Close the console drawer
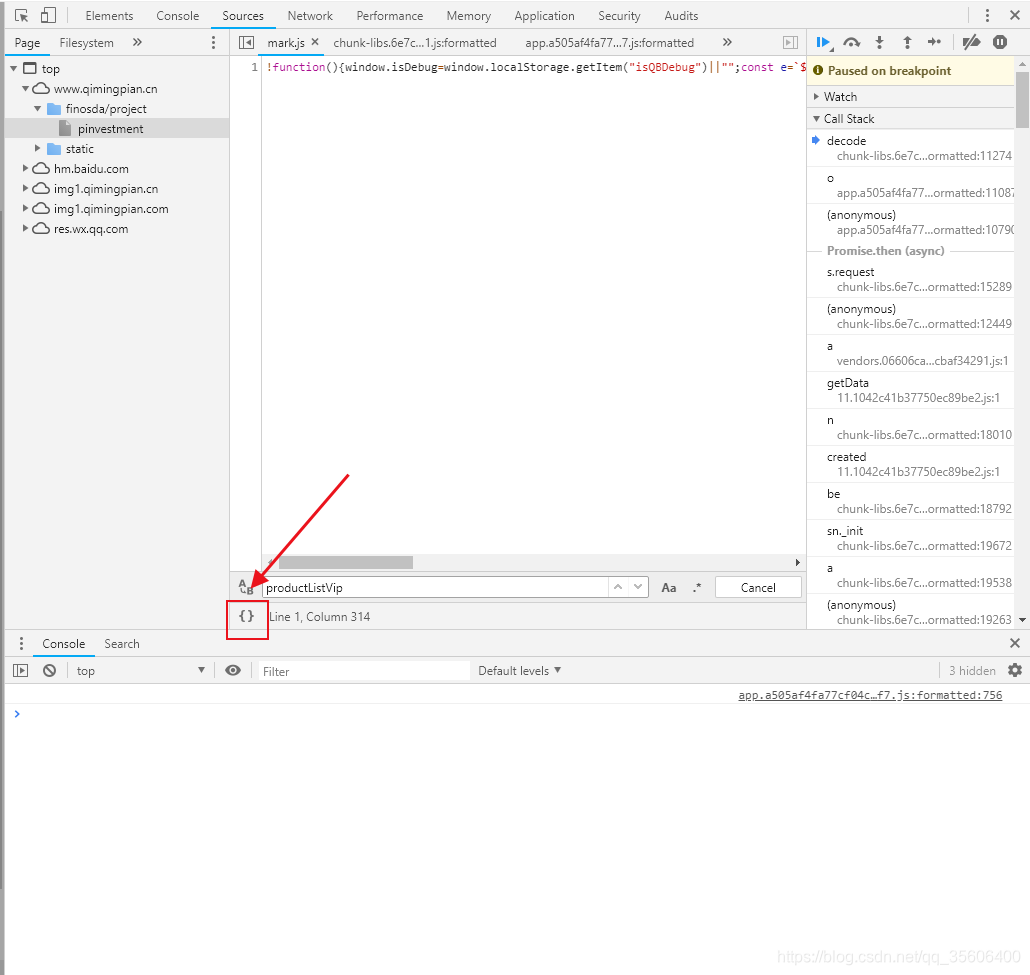Image resolution: width=1030 pixels, height=975 pixels. point(1015,644)
